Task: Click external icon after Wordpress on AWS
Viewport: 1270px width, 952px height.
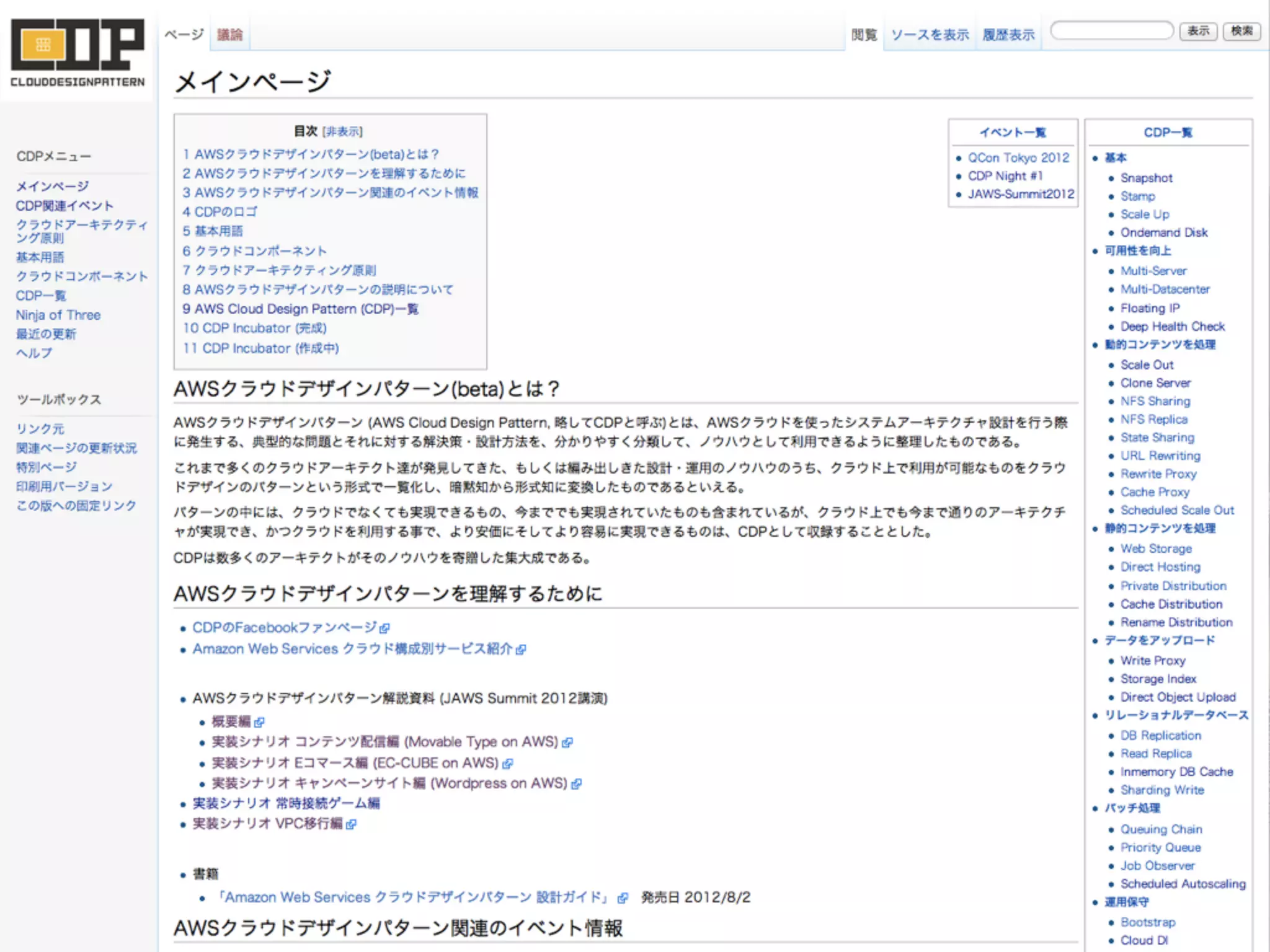Action: 576,784
